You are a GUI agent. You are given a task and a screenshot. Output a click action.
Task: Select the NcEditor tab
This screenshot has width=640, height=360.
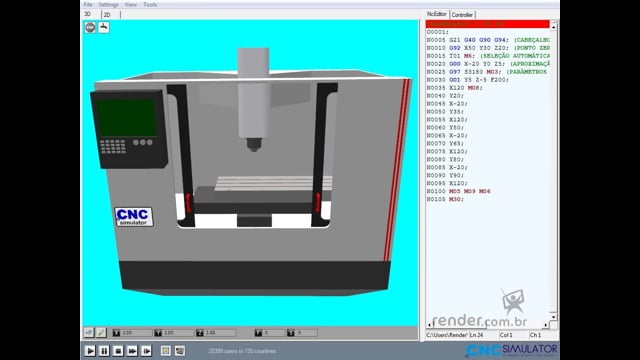point(437,14)
